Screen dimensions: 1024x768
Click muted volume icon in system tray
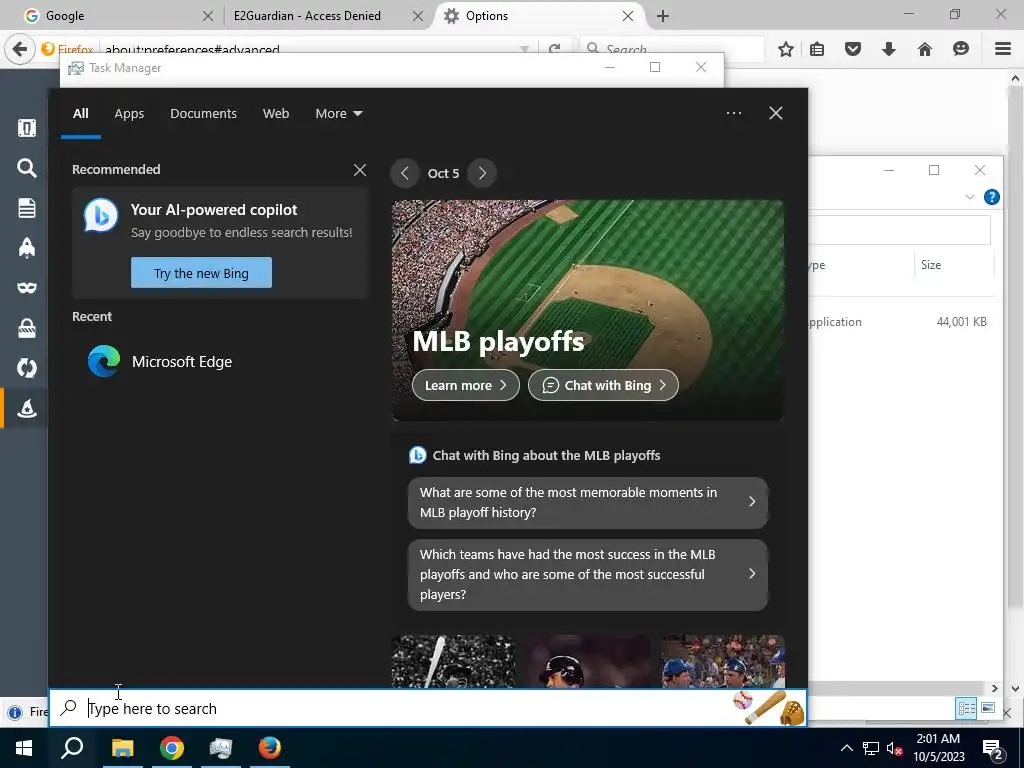tap(894, 748)
